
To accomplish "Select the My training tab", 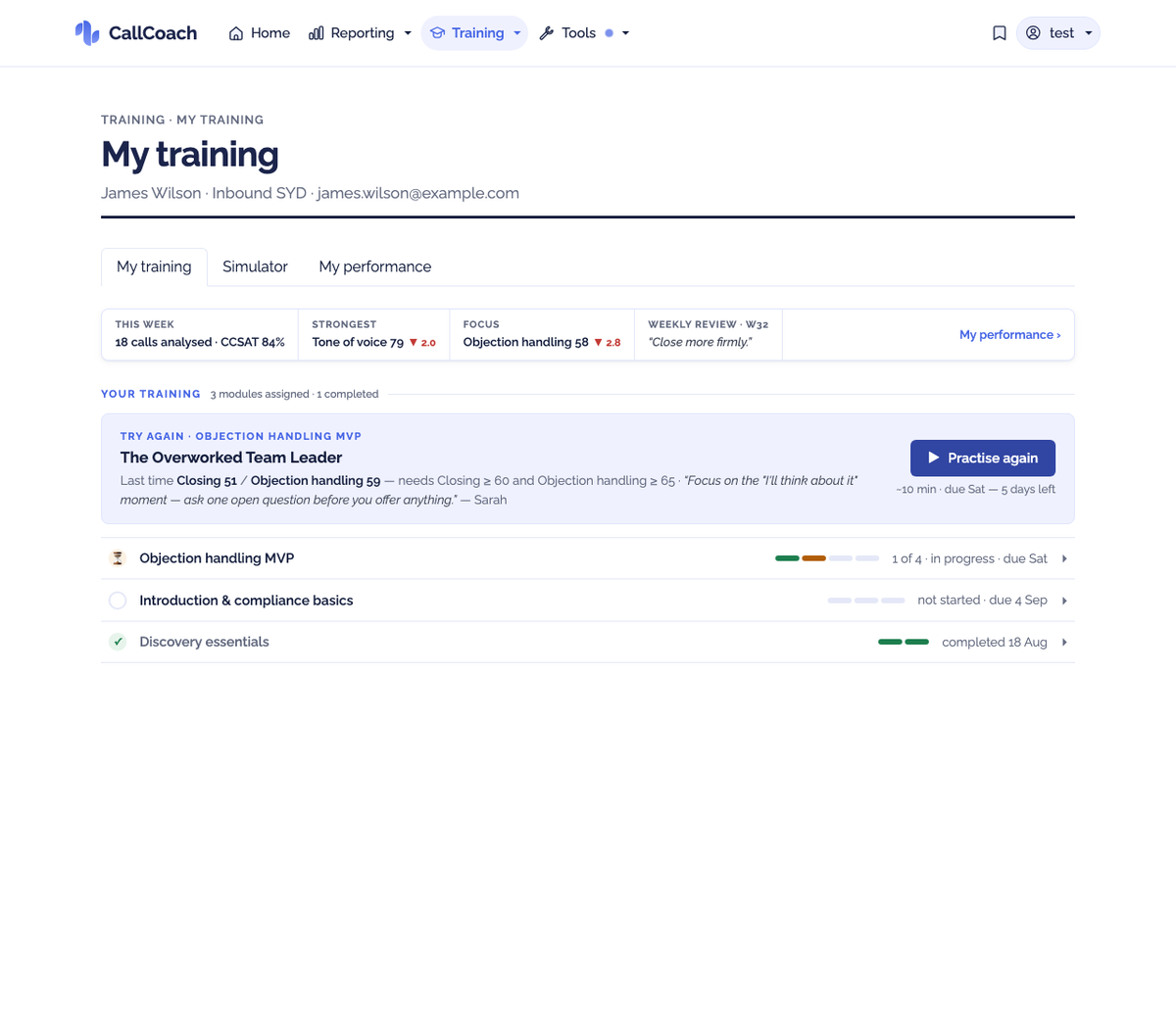I will (154, 266).
